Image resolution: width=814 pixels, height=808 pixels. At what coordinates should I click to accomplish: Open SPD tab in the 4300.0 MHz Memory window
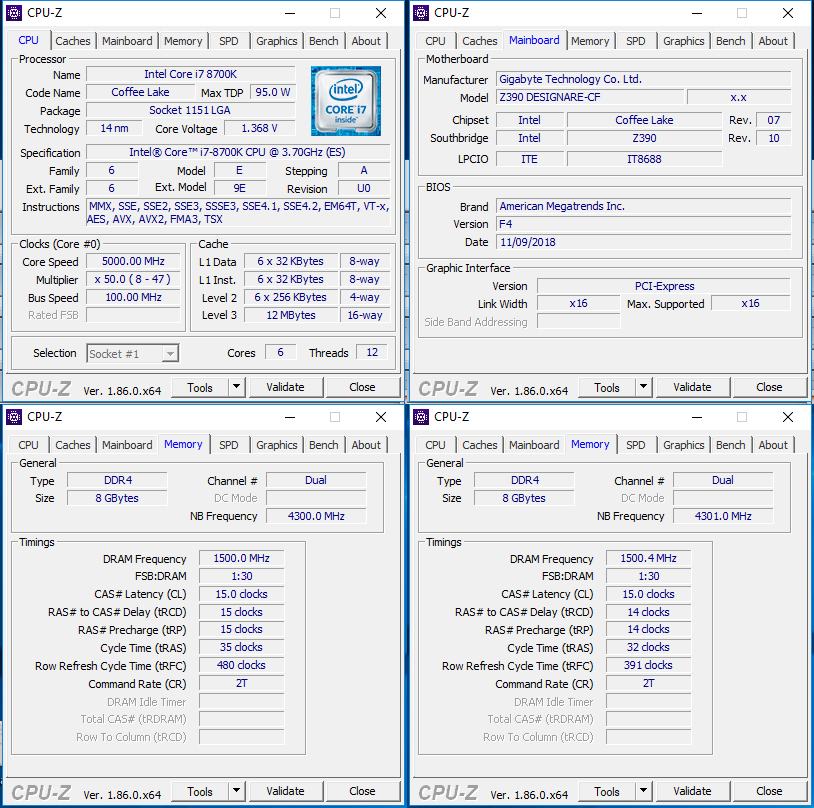click(x=228, y=445)
